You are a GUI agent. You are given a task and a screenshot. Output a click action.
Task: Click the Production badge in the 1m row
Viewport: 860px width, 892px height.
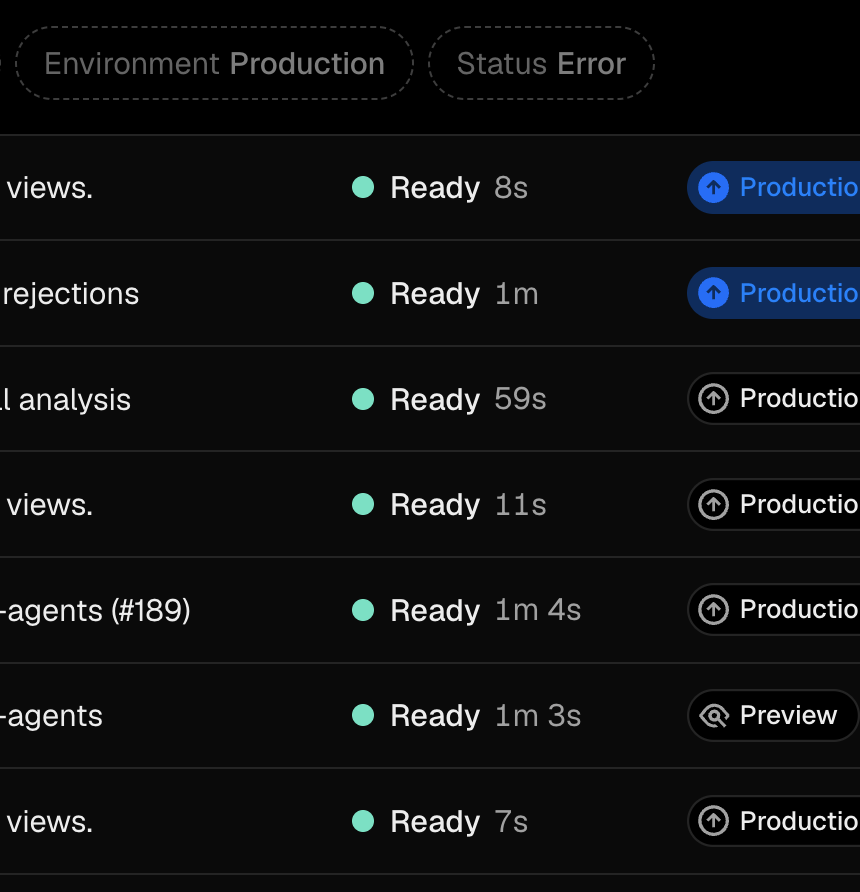[x=774, y=293]
